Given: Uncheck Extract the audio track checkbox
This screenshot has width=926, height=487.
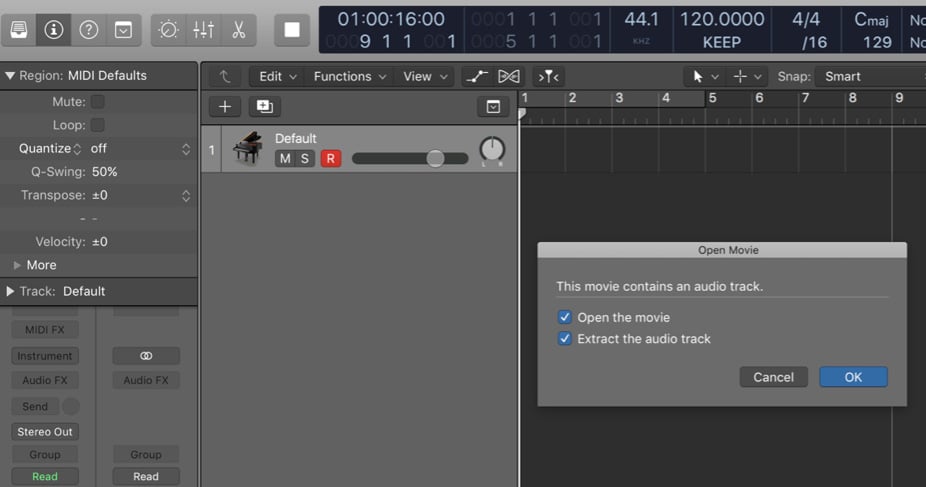Looking at the screenshot, I should coord(565,338).
